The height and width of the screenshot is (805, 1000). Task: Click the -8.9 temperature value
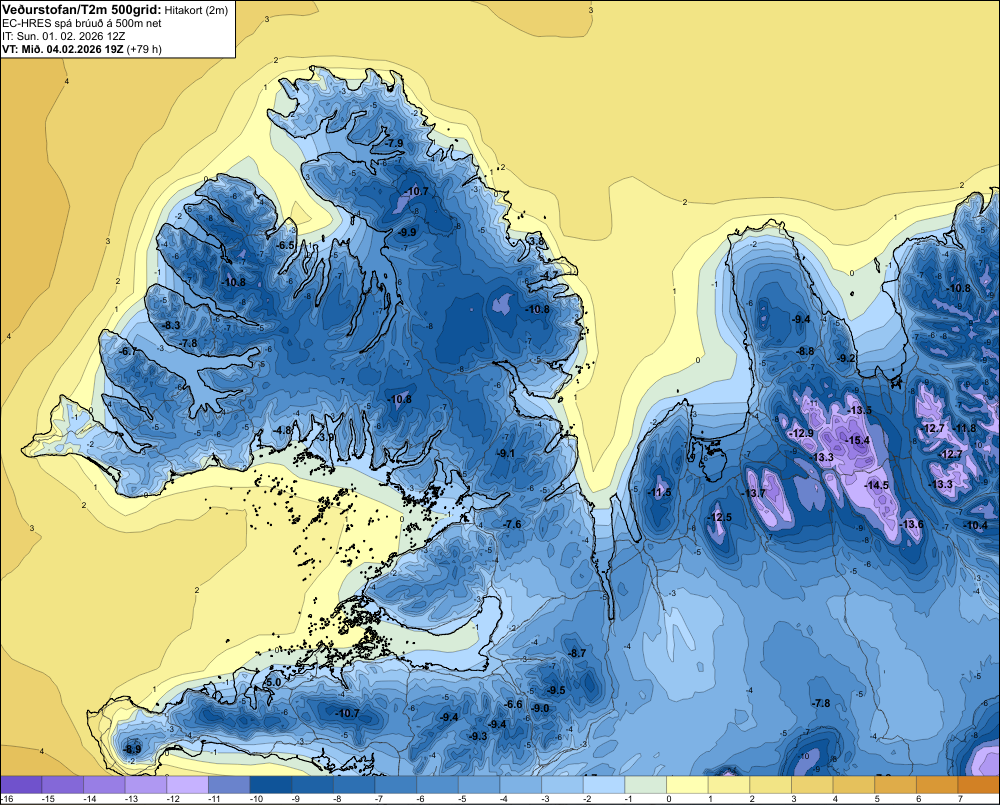[x=132, y=749]
